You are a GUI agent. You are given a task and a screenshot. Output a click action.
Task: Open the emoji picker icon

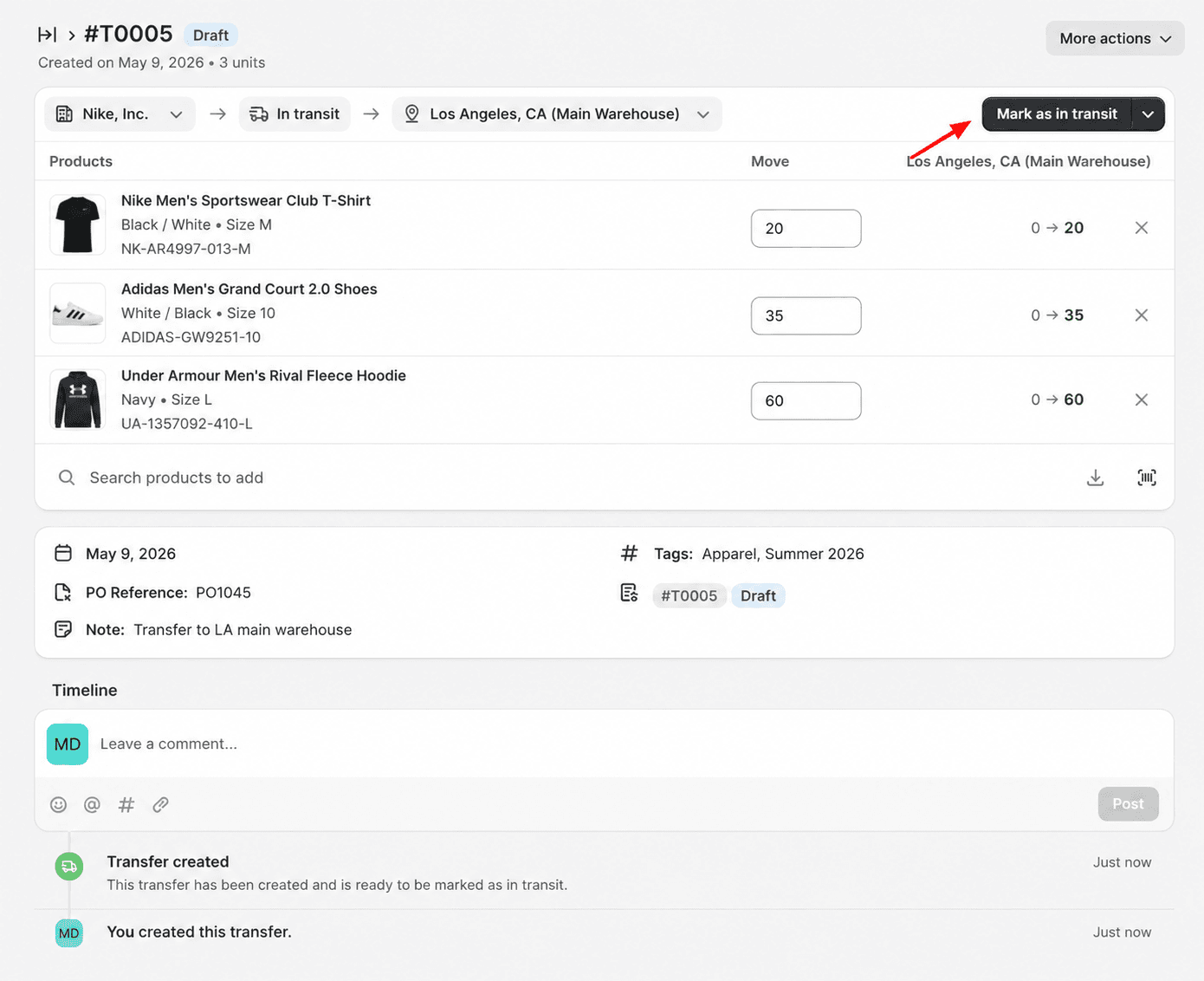click(59, 804)
